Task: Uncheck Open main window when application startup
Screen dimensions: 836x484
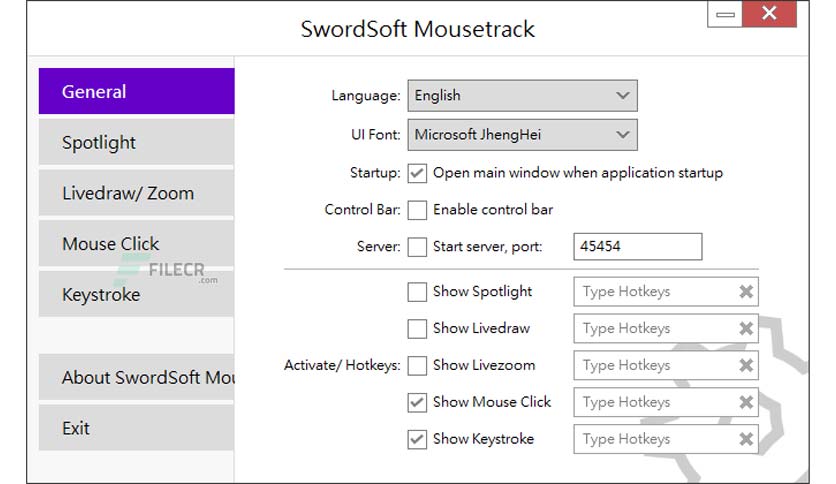Action: [417, 173]
